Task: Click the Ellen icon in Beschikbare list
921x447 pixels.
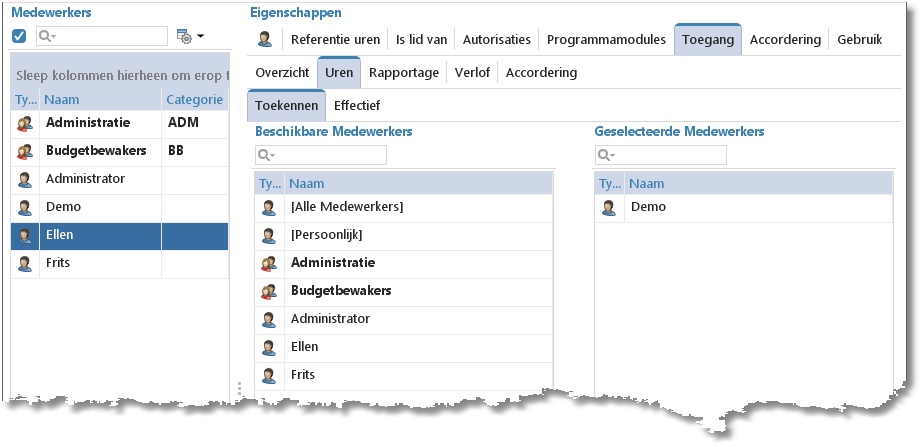Action: tap(269, 348)
